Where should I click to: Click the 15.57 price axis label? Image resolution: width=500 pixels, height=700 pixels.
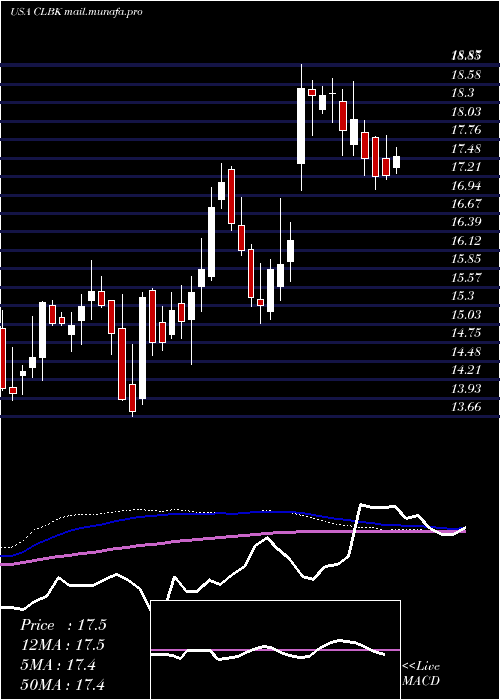(466, 278)
